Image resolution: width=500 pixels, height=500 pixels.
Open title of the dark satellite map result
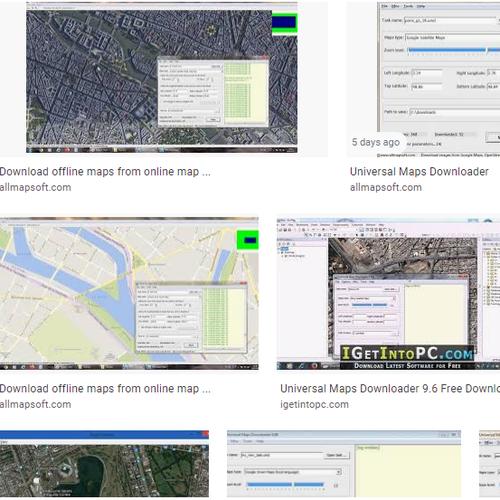[105, 172]
